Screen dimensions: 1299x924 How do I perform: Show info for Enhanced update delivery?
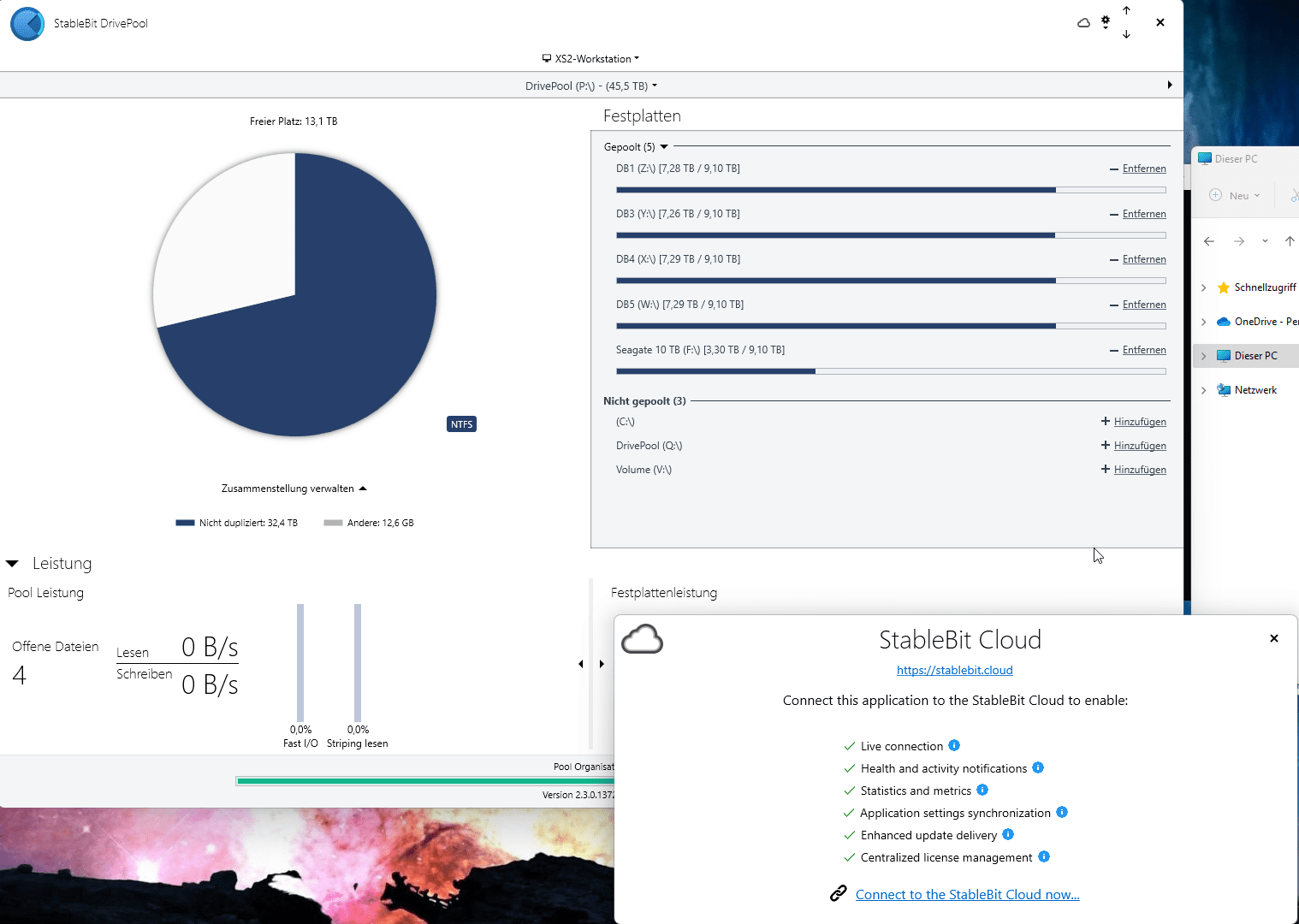click(1008, 834)
